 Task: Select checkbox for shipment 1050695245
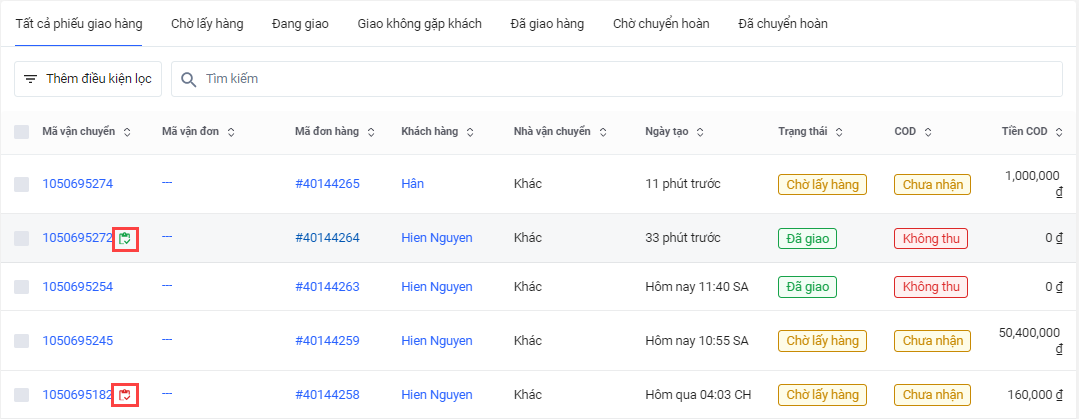[x=22, y=341]
